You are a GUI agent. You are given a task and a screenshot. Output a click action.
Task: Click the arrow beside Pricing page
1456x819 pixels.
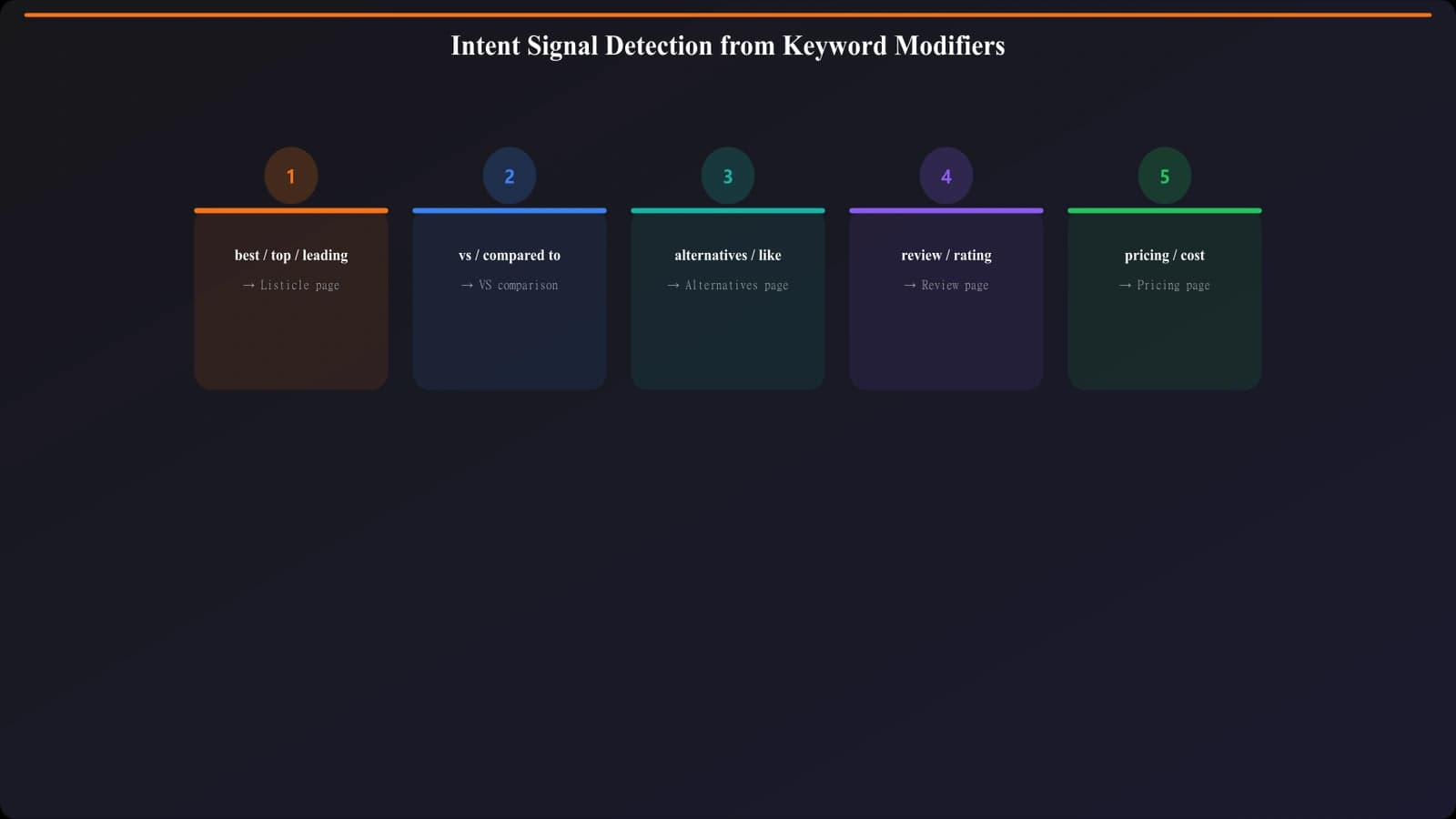tap(1165, 285)
